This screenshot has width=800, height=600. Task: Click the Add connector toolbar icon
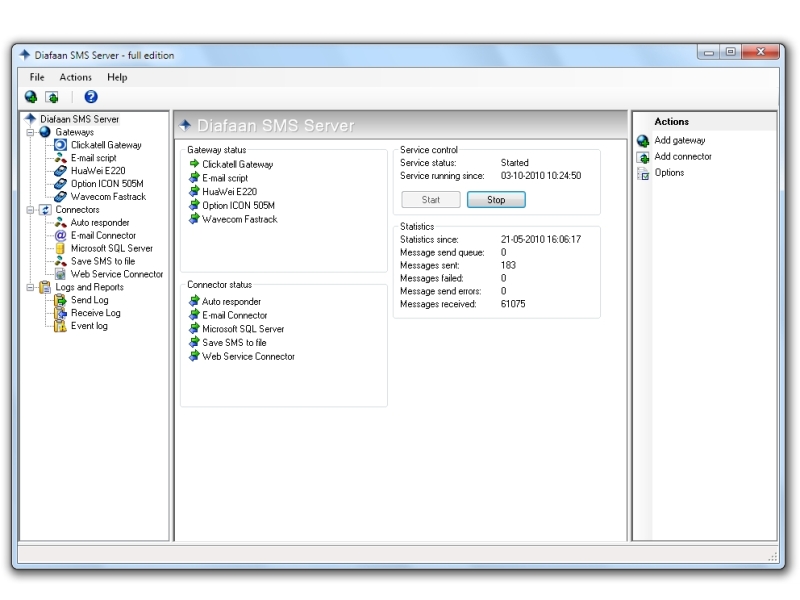[52, 96]
